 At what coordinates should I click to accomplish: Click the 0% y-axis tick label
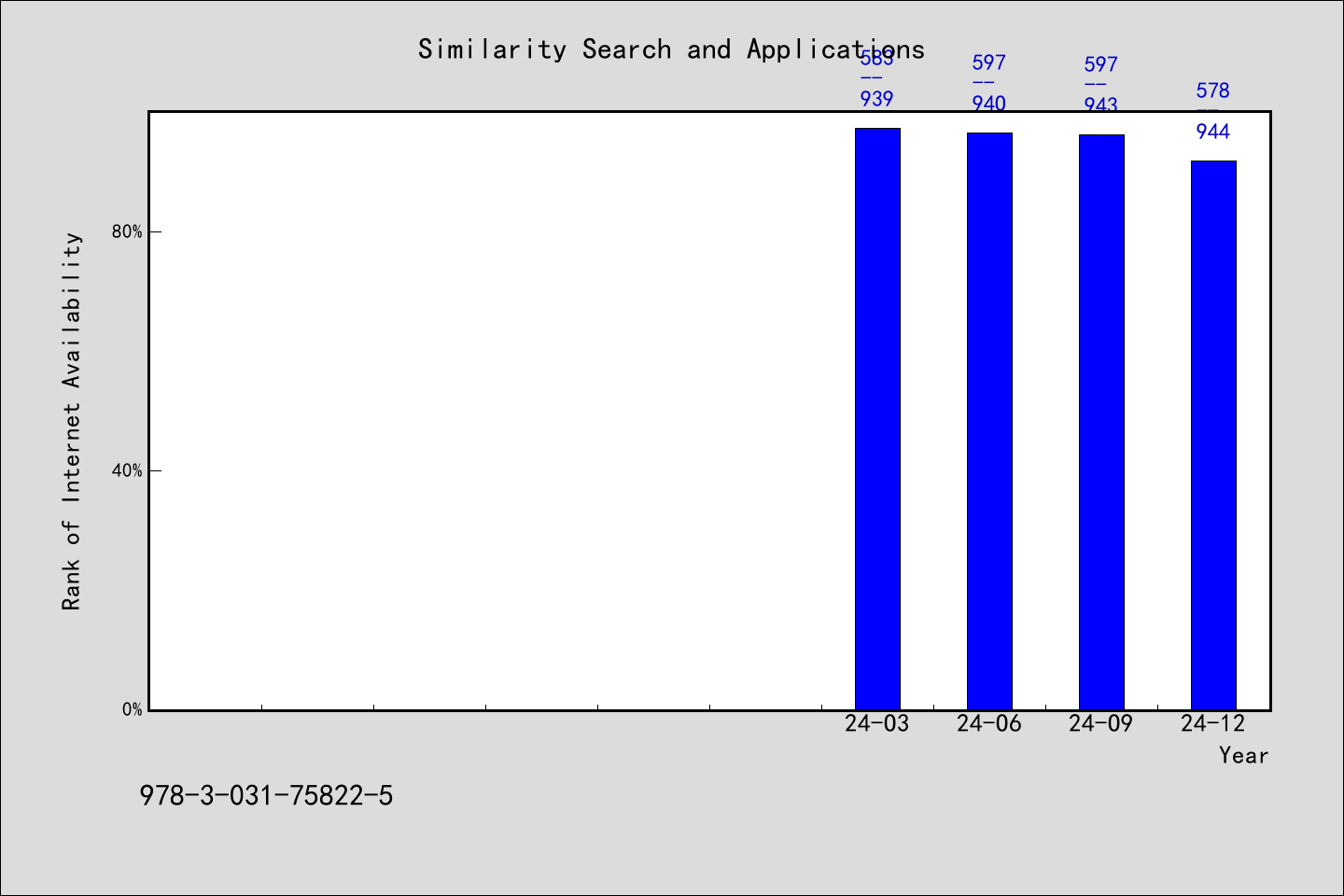tap(133, 709)
